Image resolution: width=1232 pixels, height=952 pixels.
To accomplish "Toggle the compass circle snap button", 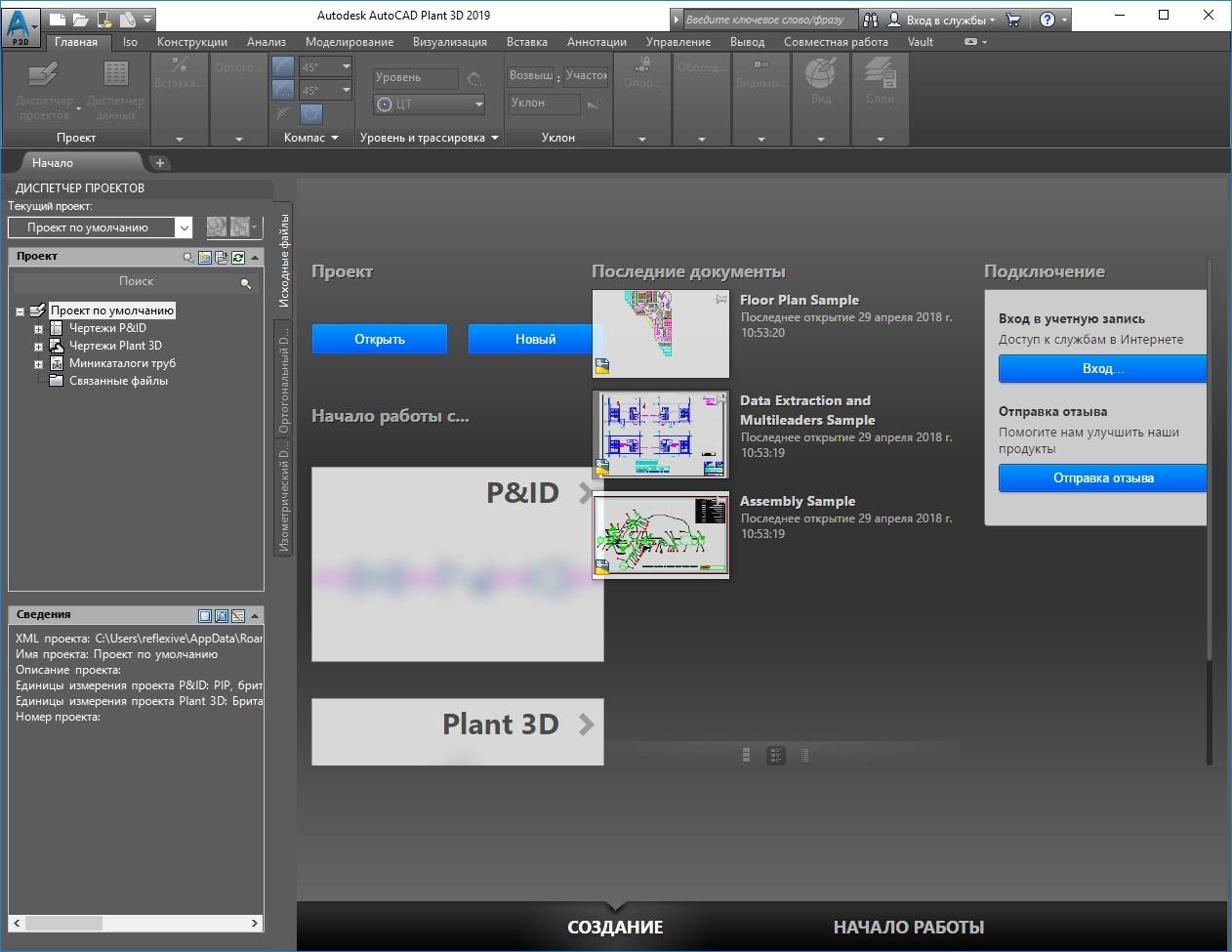I will [x=311, y=114].
